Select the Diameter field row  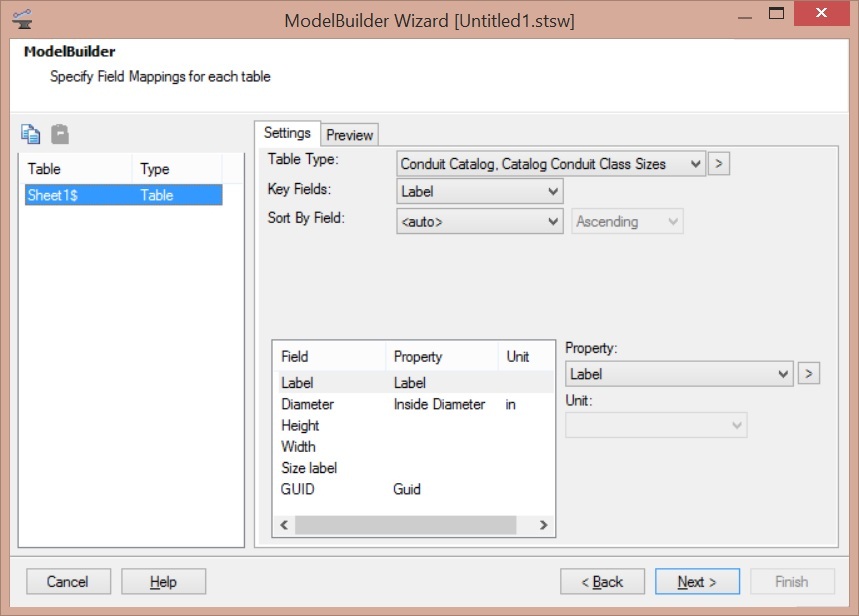point(416,404)
